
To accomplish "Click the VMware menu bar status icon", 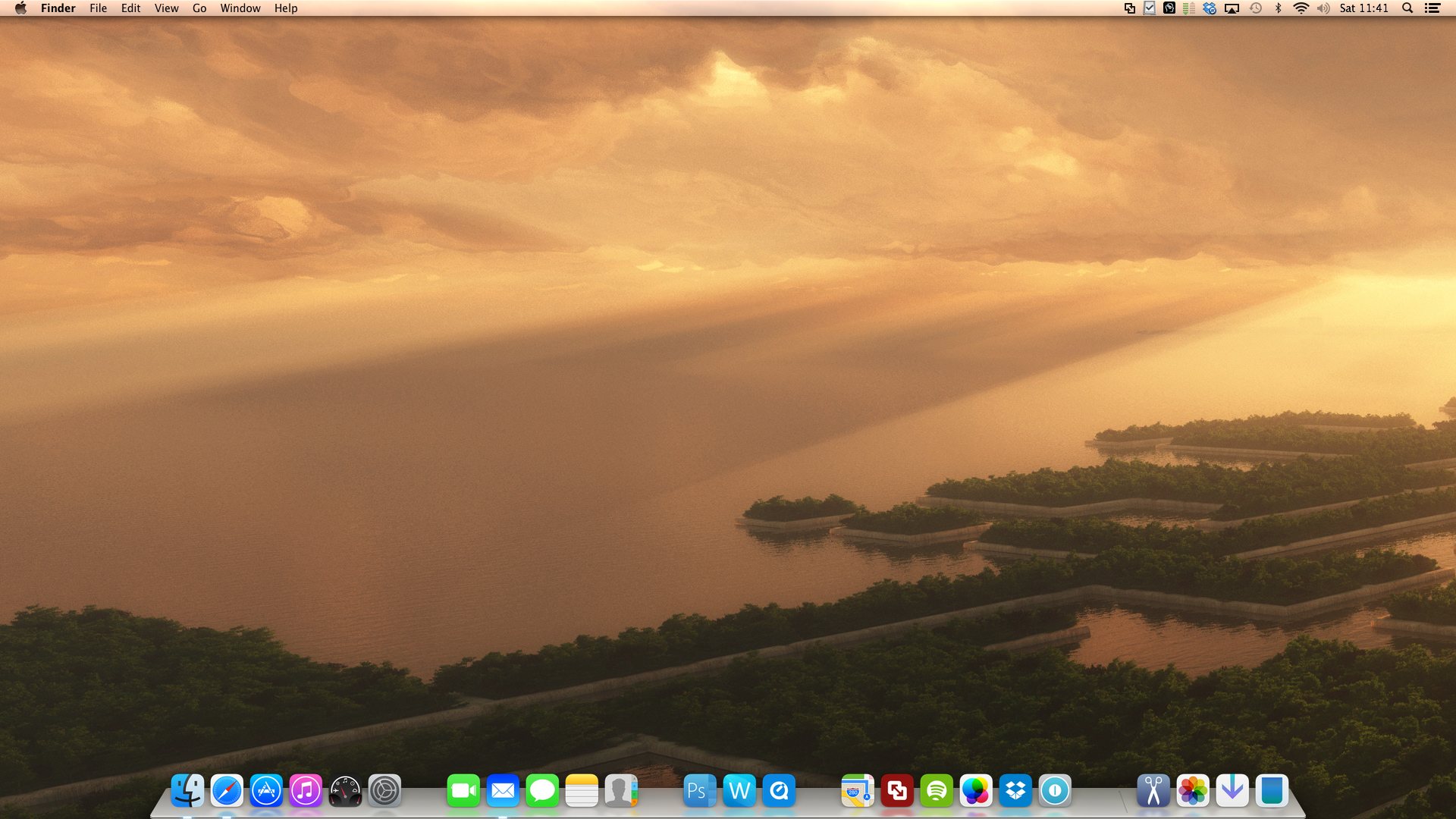I will [1130, 8].
